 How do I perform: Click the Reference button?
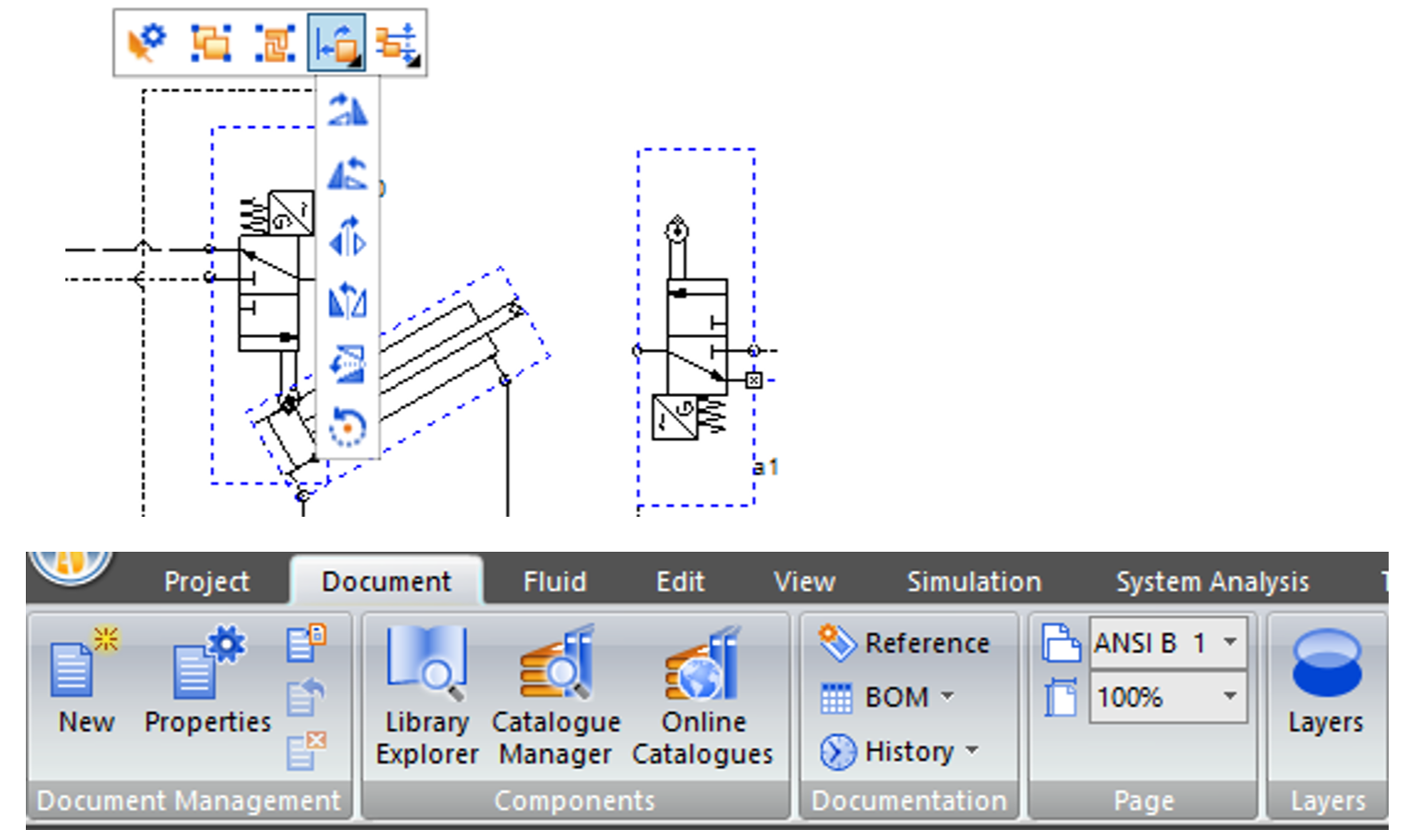click(905, 643)
